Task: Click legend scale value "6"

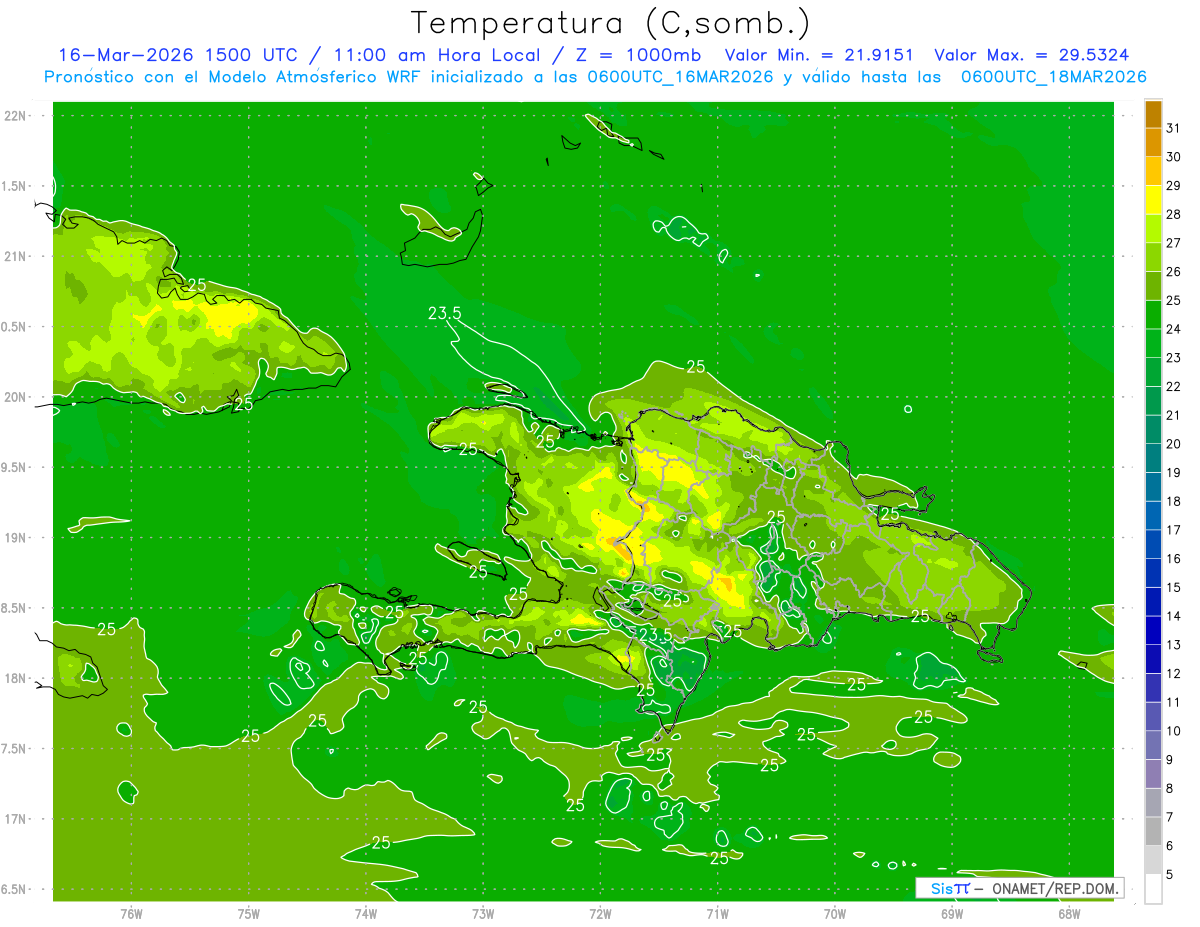Action: tap(1171, 846)
